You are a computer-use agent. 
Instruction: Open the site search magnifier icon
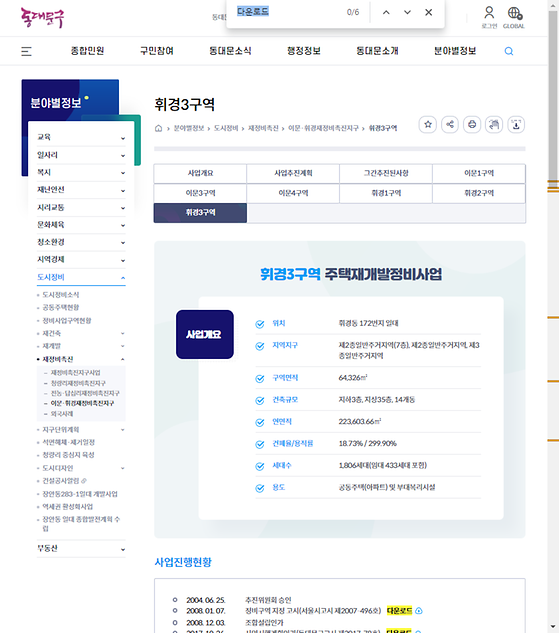[x=509, y=51]
